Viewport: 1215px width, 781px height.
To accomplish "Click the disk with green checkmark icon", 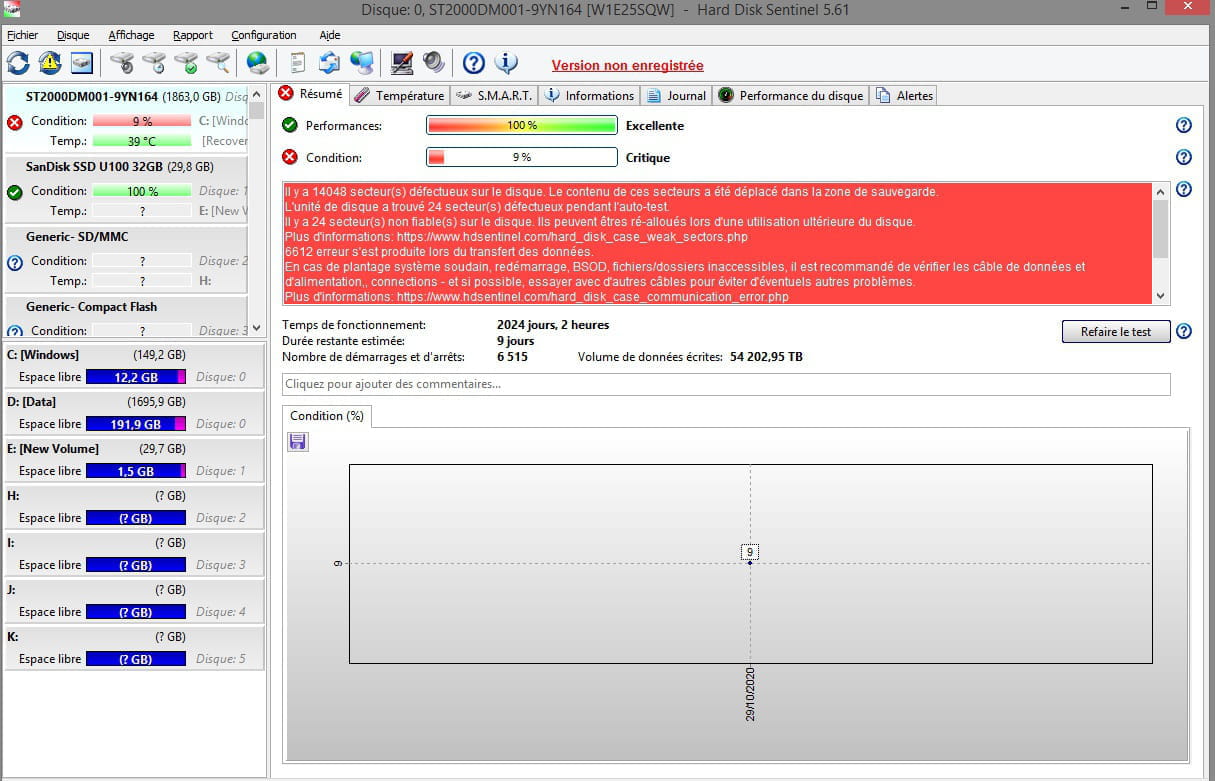I will pos(185,63).
